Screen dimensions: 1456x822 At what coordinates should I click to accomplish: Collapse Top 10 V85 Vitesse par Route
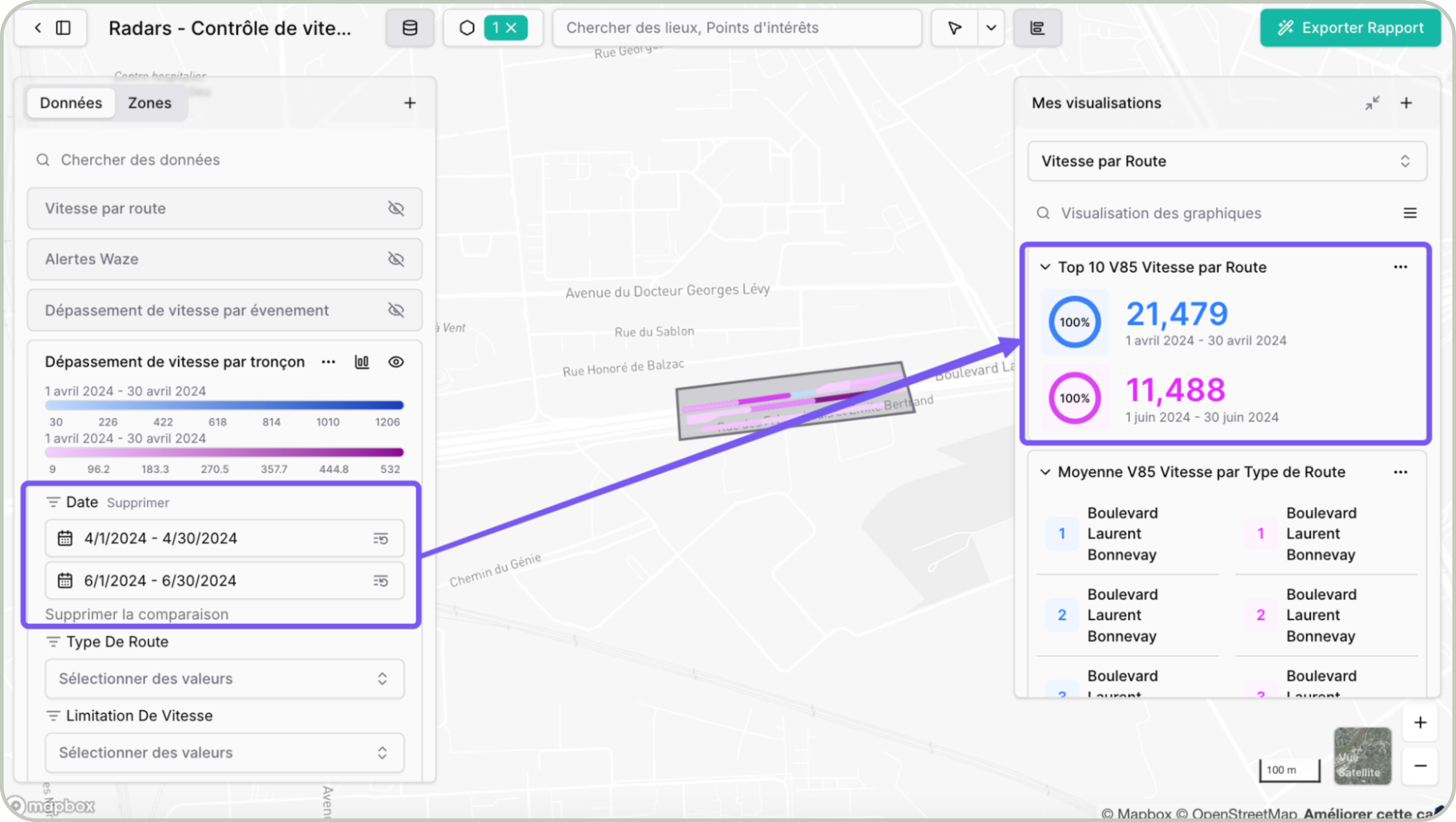(1045, 267)
